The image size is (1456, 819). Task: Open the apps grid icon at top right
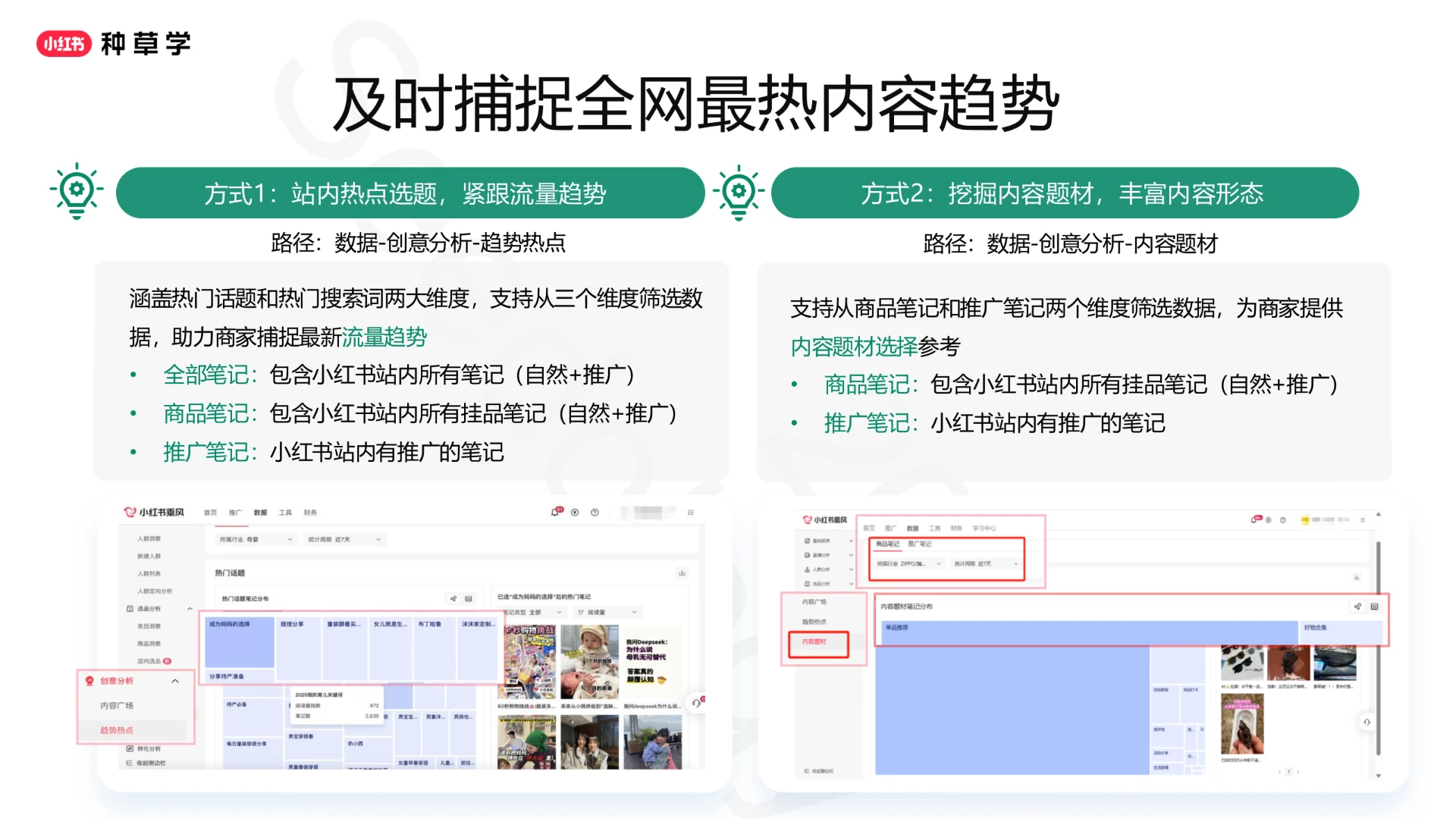[691, 513]
